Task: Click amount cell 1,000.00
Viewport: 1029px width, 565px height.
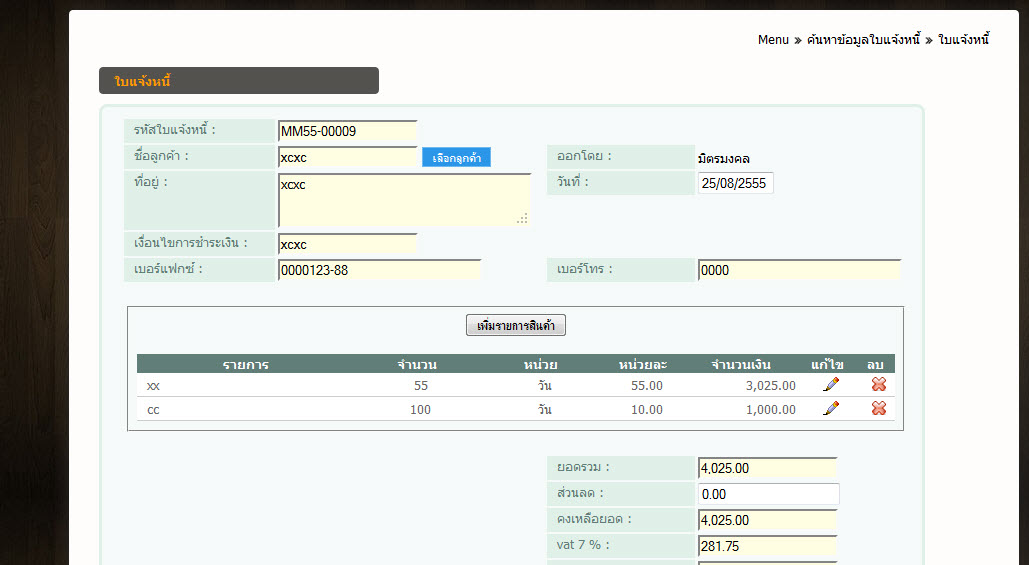Action: [770, 409]
